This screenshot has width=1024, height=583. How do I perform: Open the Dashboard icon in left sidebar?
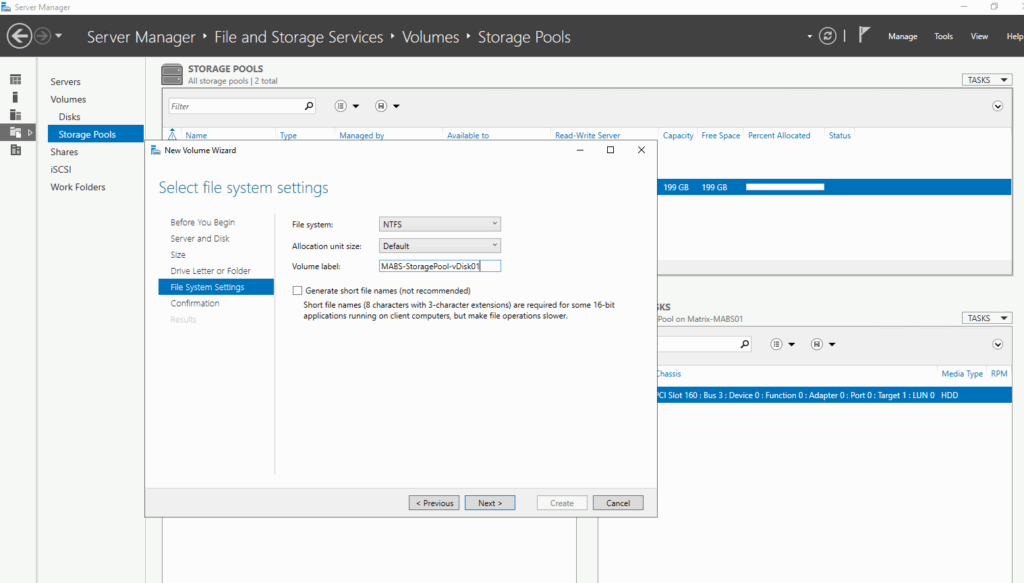coord(16,80)
